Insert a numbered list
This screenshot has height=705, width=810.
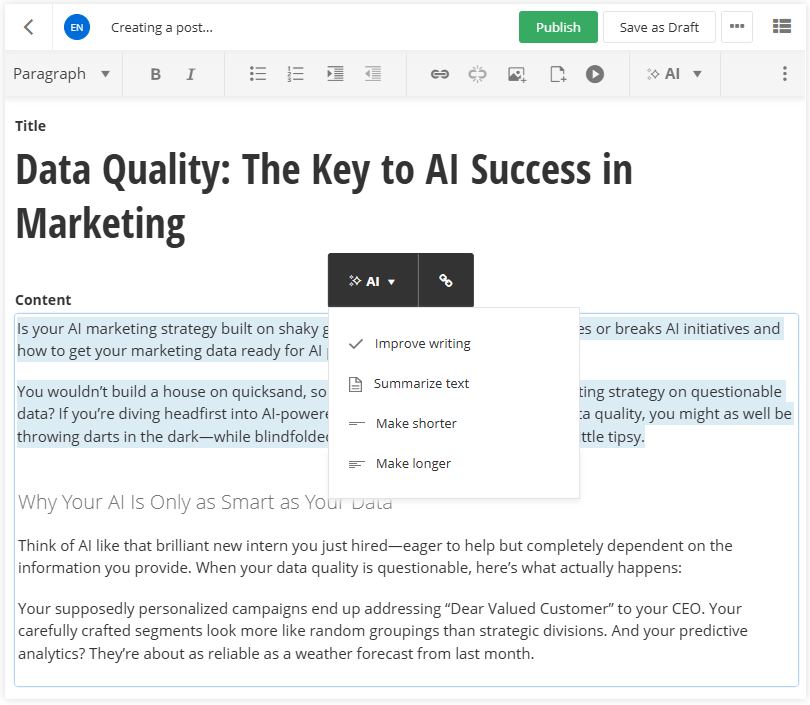pyautogui.click(x=295, y=74)
